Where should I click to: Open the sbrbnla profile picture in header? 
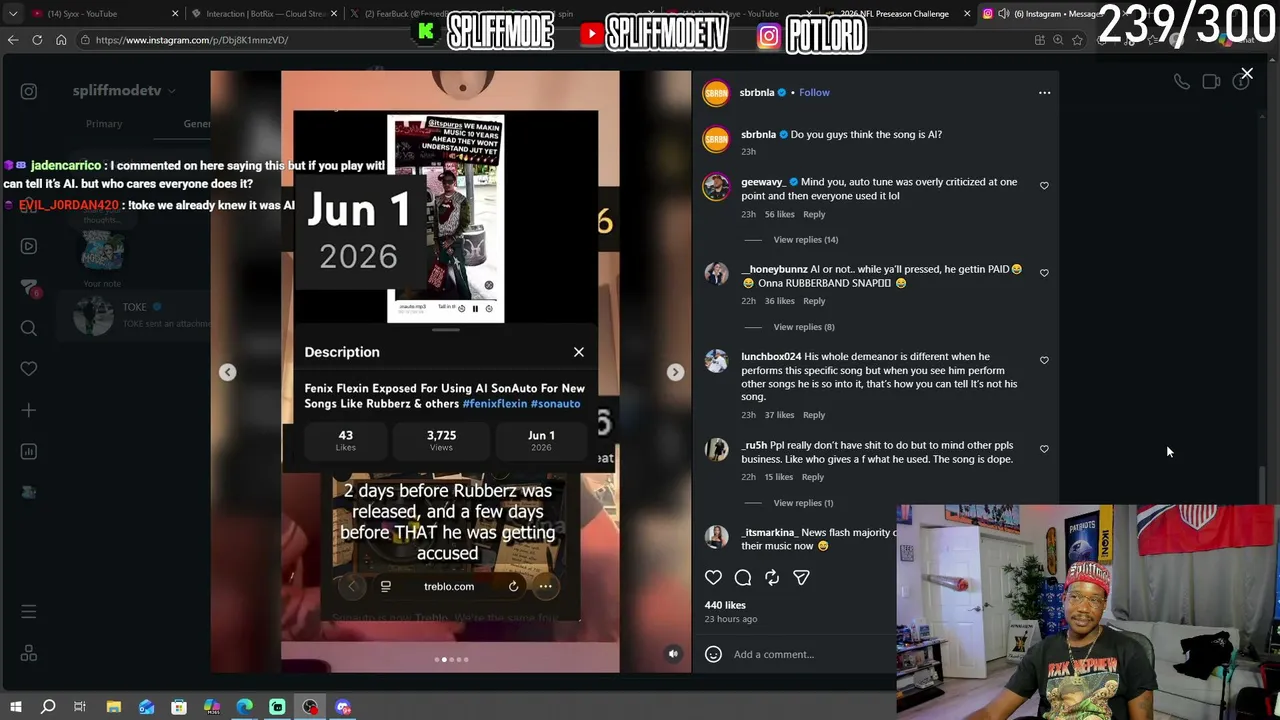point(716,93)
